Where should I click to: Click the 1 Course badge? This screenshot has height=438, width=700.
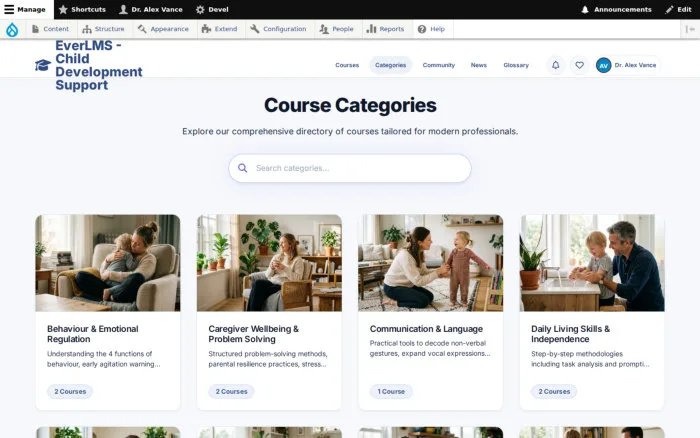[391, 392]
